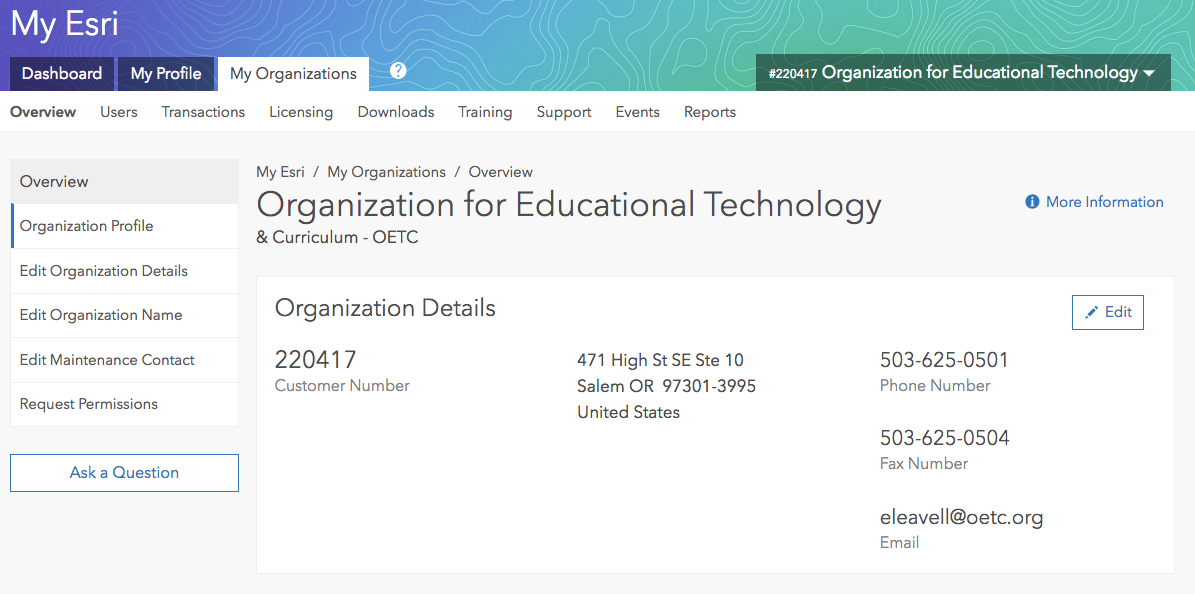This screenshot has height=594, width=1195.
Task: Click the Overview breadcrumb text
Action: coord(501,172)
